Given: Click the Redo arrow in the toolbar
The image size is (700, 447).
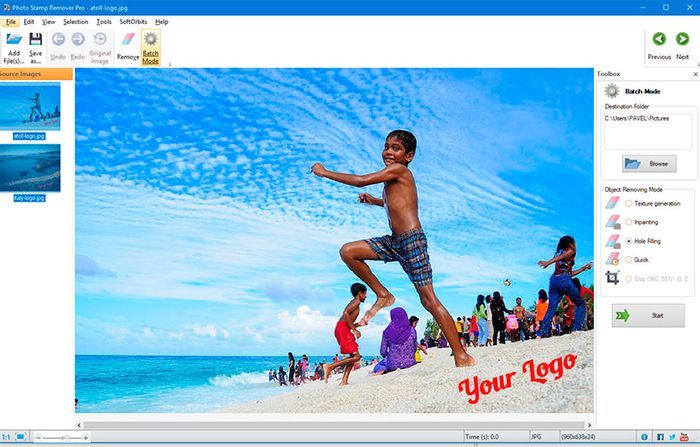Looking at the screenshot, I should (78, 39).
